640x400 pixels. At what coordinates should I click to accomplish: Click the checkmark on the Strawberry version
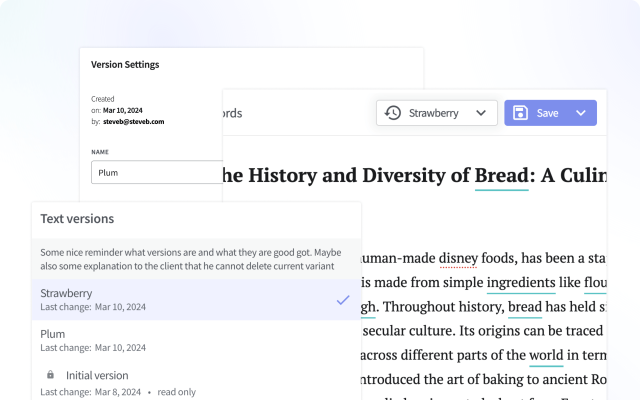(x=343, y=300)
